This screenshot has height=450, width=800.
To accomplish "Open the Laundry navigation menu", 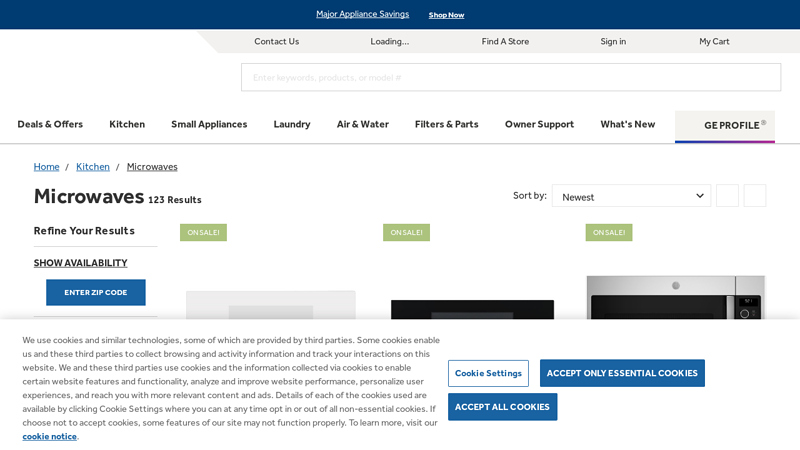I will click(x=292, y=125).
